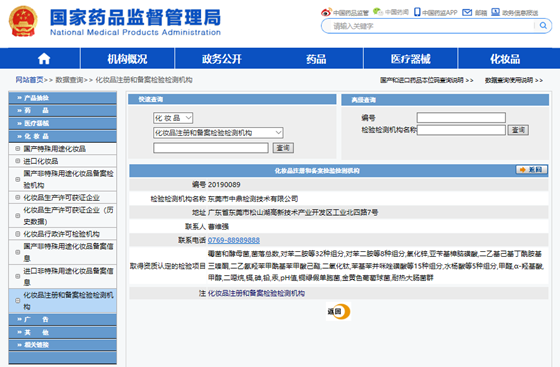Open the 邮箱 mail icon

pos(467,12)
